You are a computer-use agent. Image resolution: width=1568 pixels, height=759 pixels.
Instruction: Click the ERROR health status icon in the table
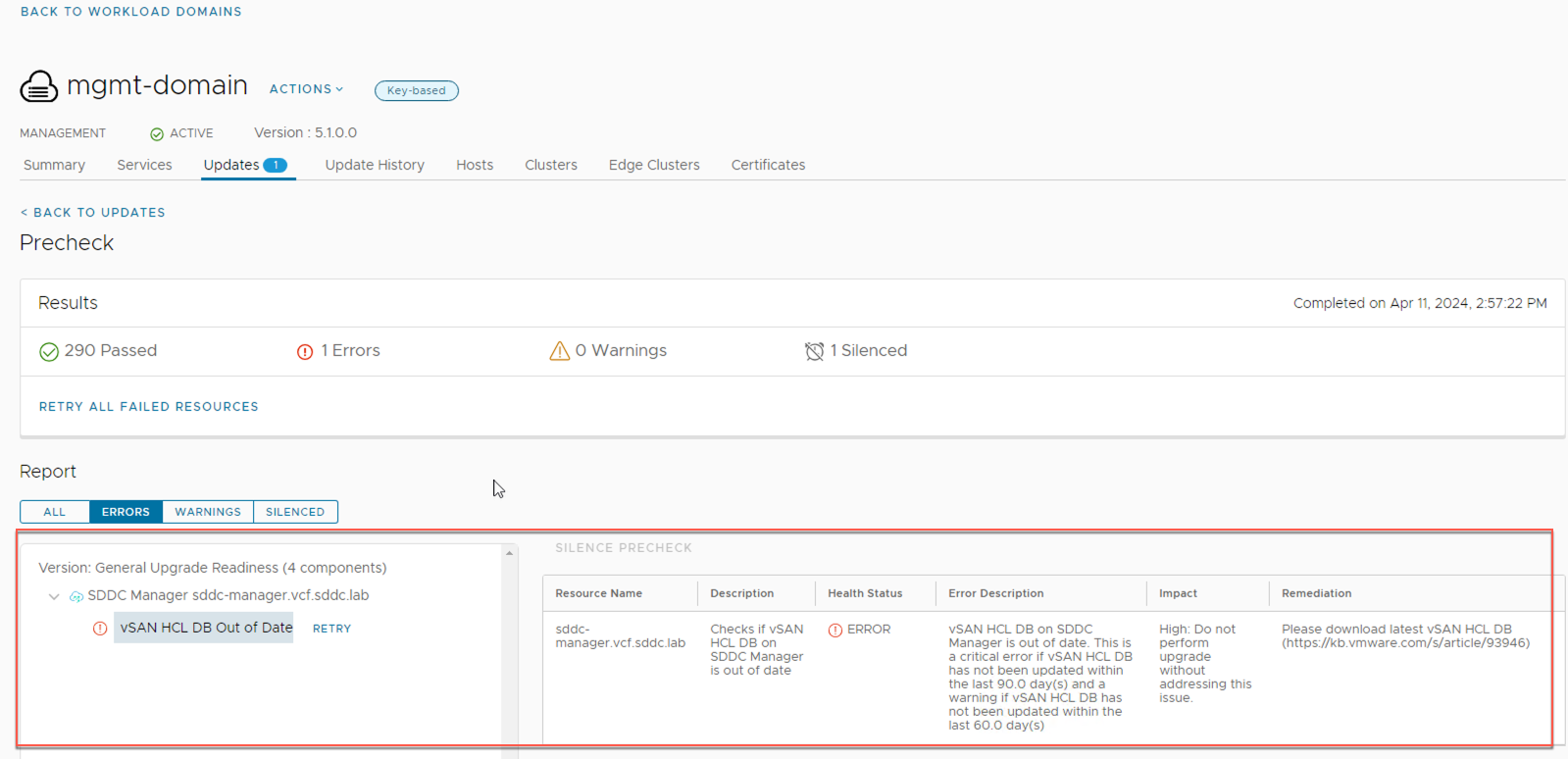click(x=835, y=631)
